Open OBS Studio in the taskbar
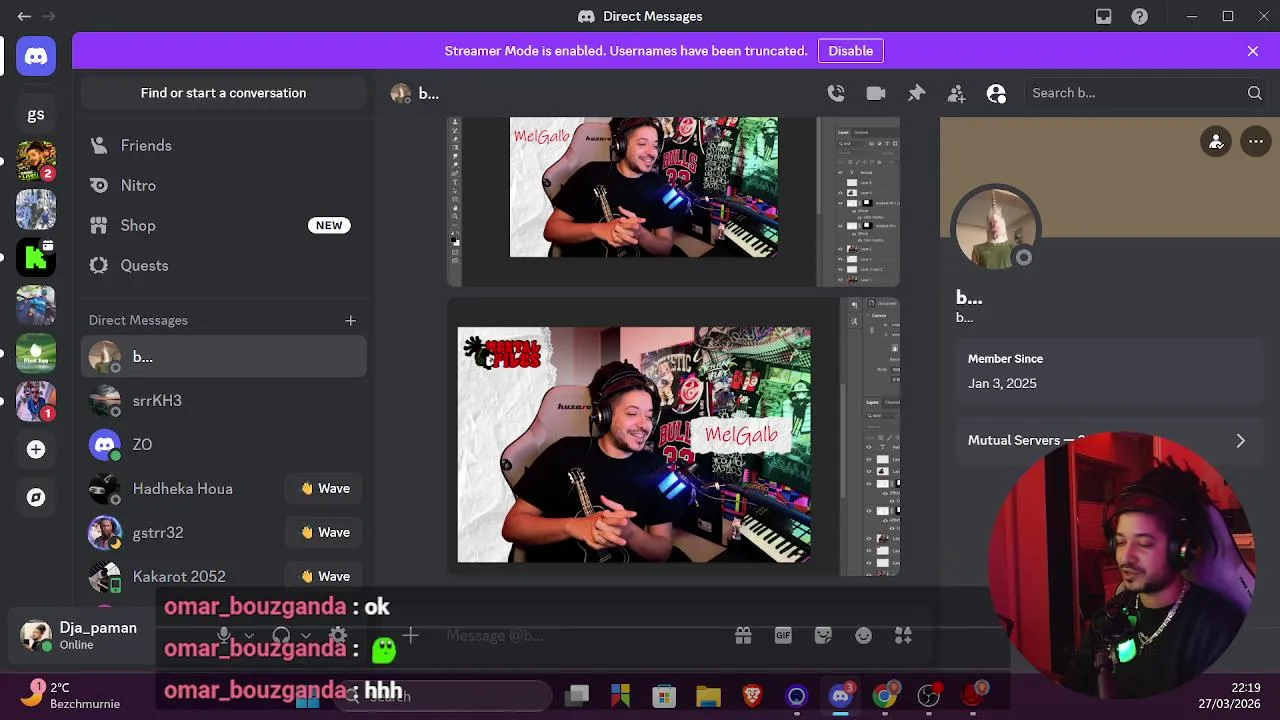This screenshot has height=720, width=1280. (x=928, y=696)
